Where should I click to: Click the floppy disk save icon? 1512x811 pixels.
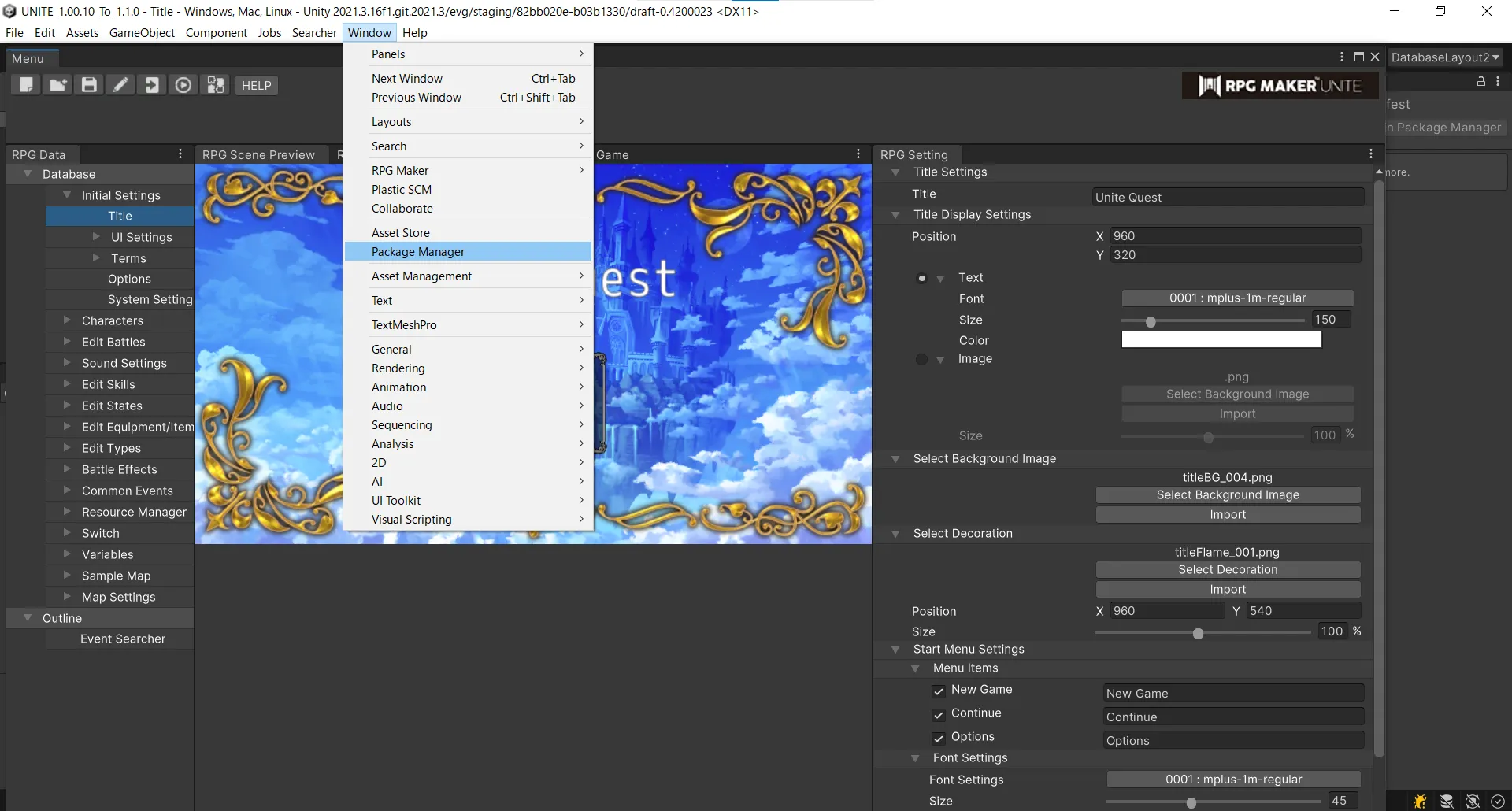(89, 85)
